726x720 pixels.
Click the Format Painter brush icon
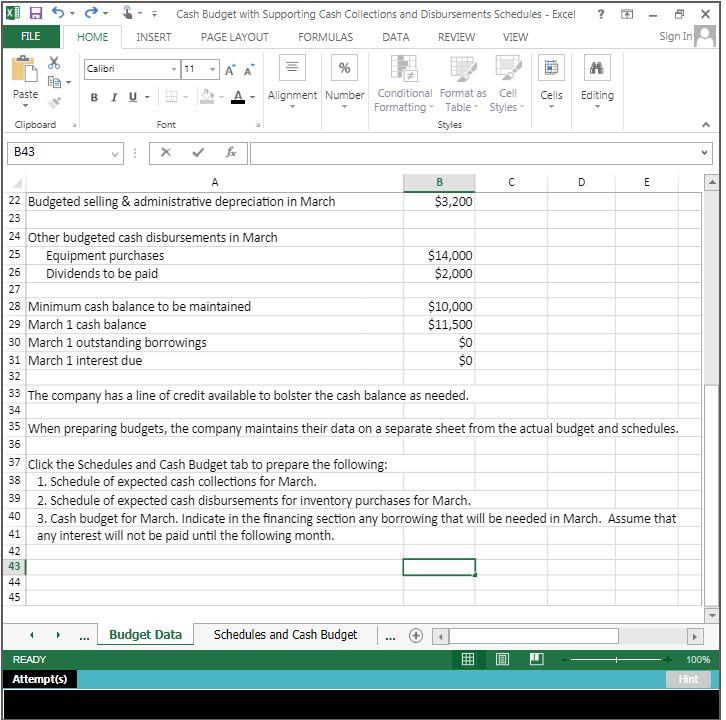pos(54,102)
